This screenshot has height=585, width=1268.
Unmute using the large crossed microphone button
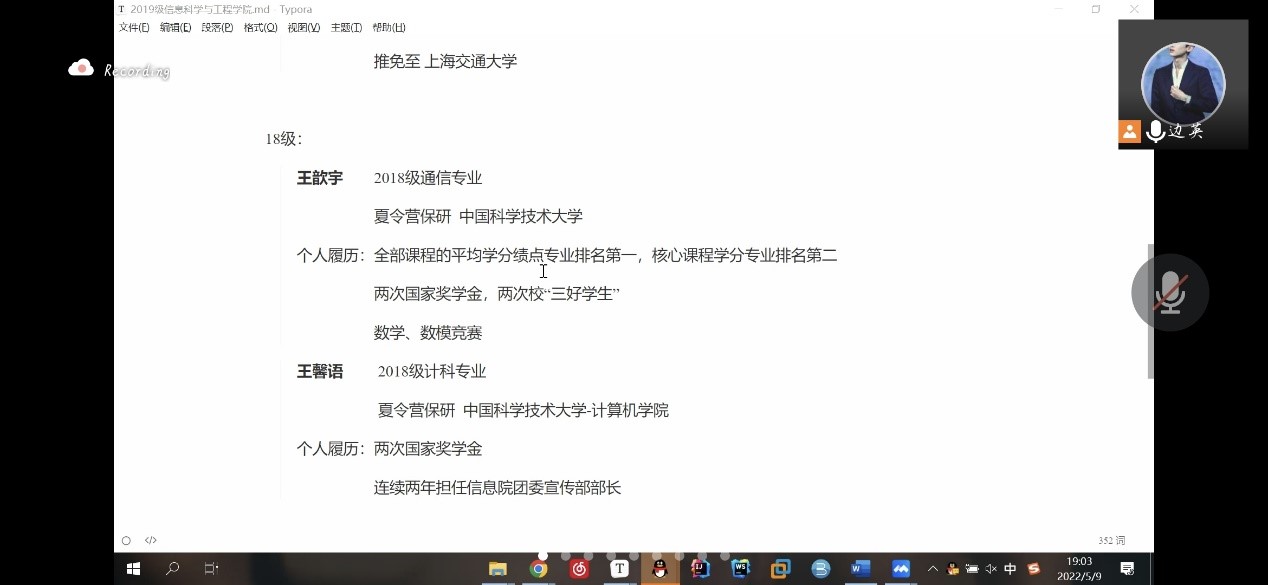pyautogui.click(x=1170, y=292)
